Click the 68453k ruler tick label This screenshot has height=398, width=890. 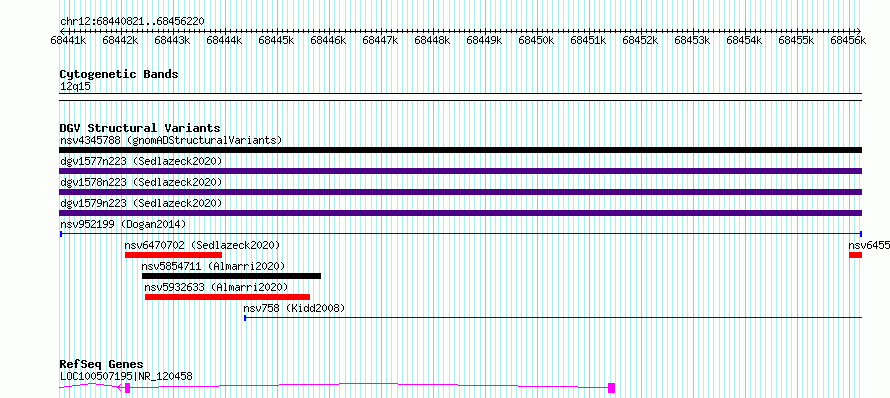[x=692, y=40]
